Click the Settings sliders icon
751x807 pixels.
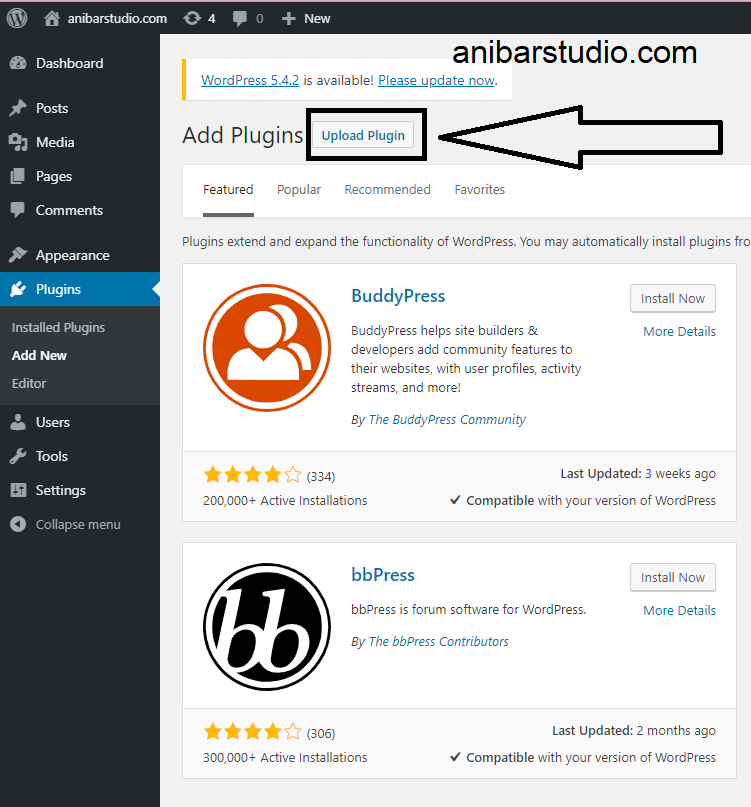pos(18,490)
